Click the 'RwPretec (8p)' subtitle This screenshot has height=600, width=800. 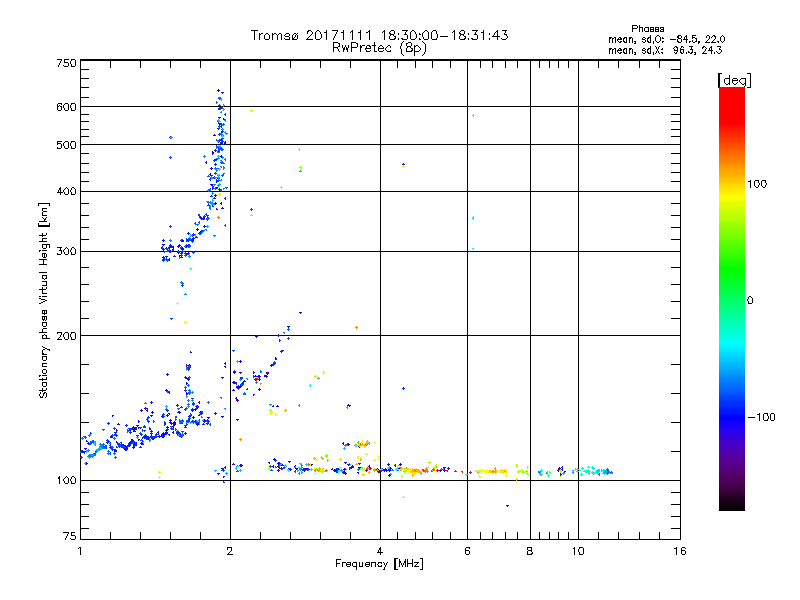[379, 48]
